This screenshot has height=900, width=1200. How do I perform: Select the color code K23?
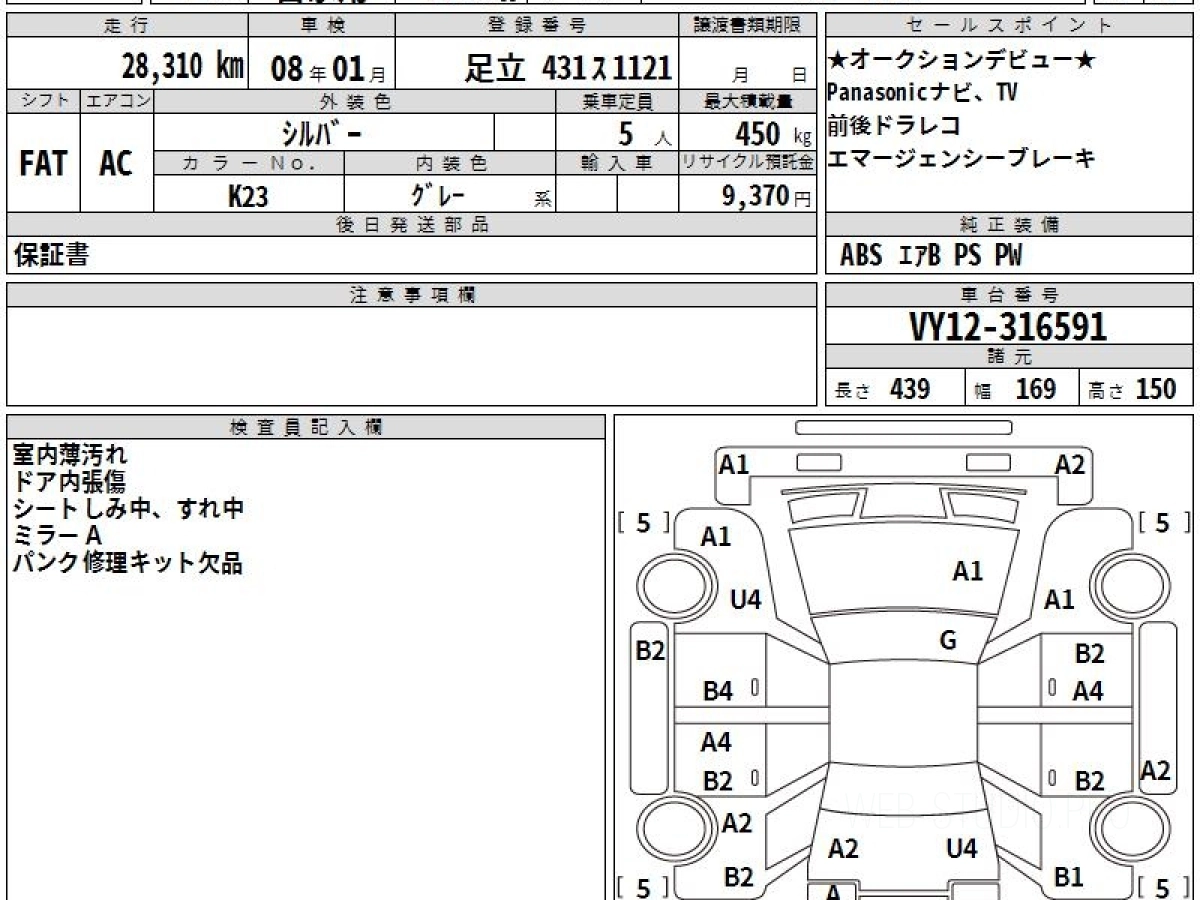pyautogui.click(x=248, y=196)
